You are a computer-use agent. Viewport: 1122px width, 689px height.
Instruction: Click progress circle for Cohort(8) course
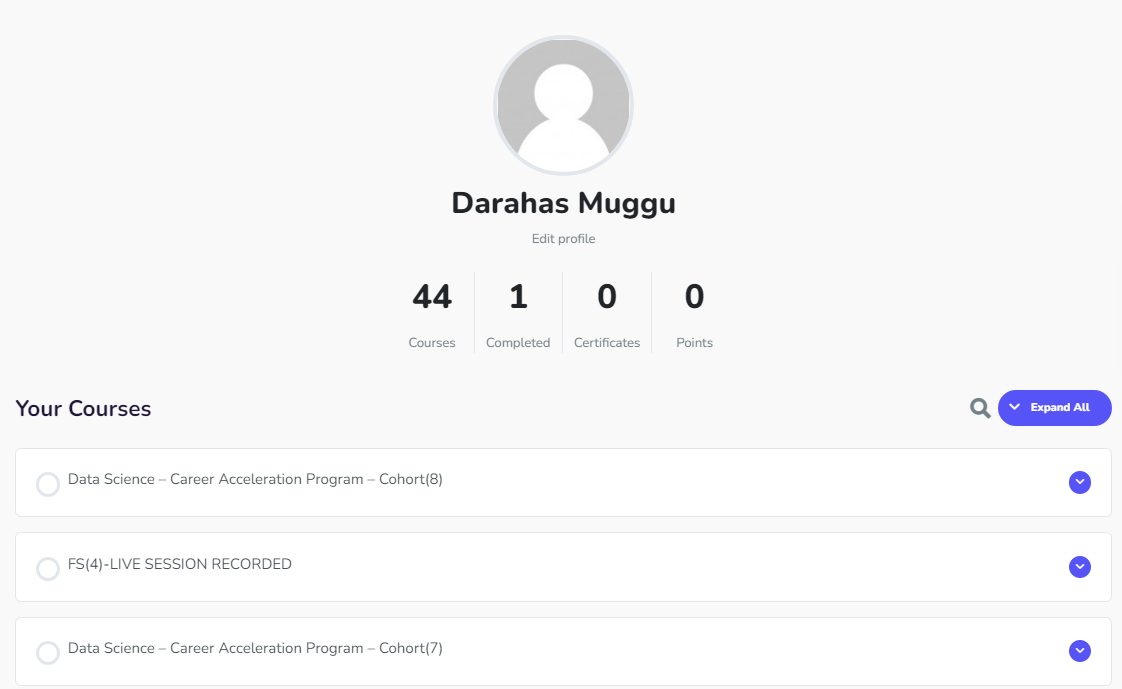(x=48, y=484)
